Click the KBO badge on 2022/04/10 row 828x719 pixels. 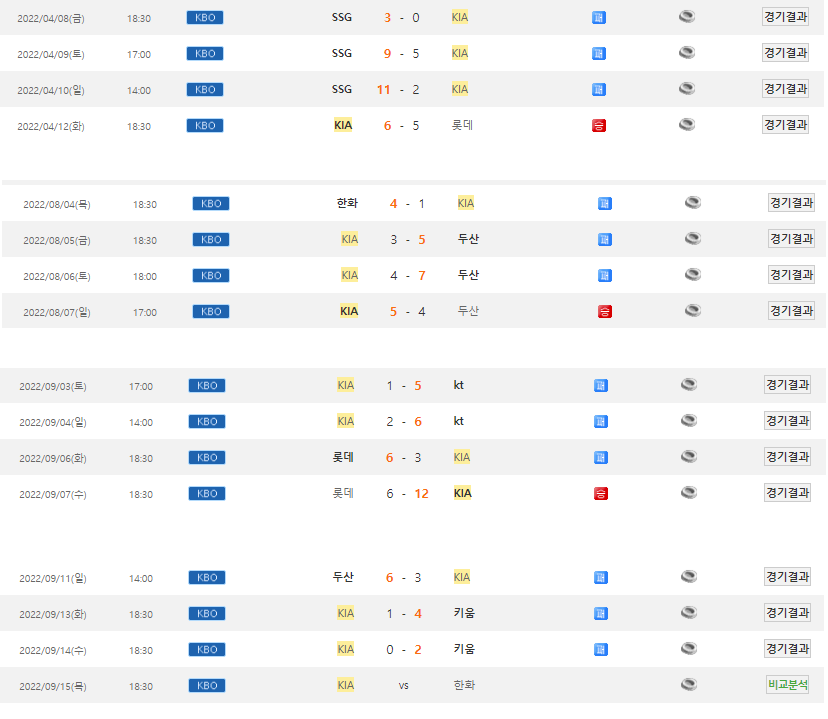pos(205,90)
